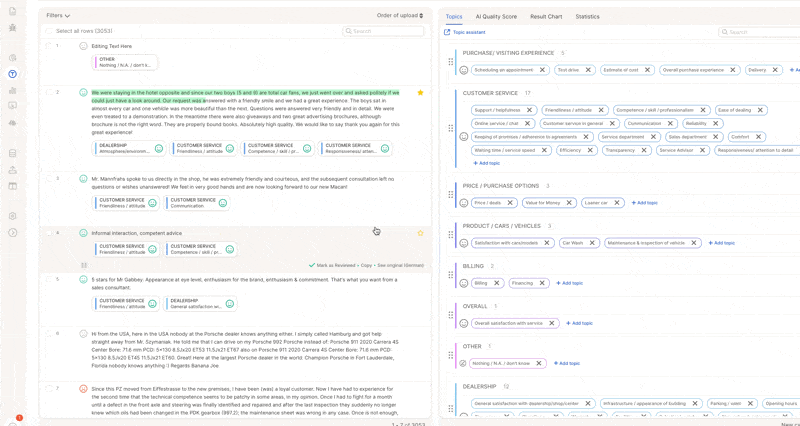800x426 pixels.
Task: Remove the 'Test drive' topic chip
Action: 588,70
